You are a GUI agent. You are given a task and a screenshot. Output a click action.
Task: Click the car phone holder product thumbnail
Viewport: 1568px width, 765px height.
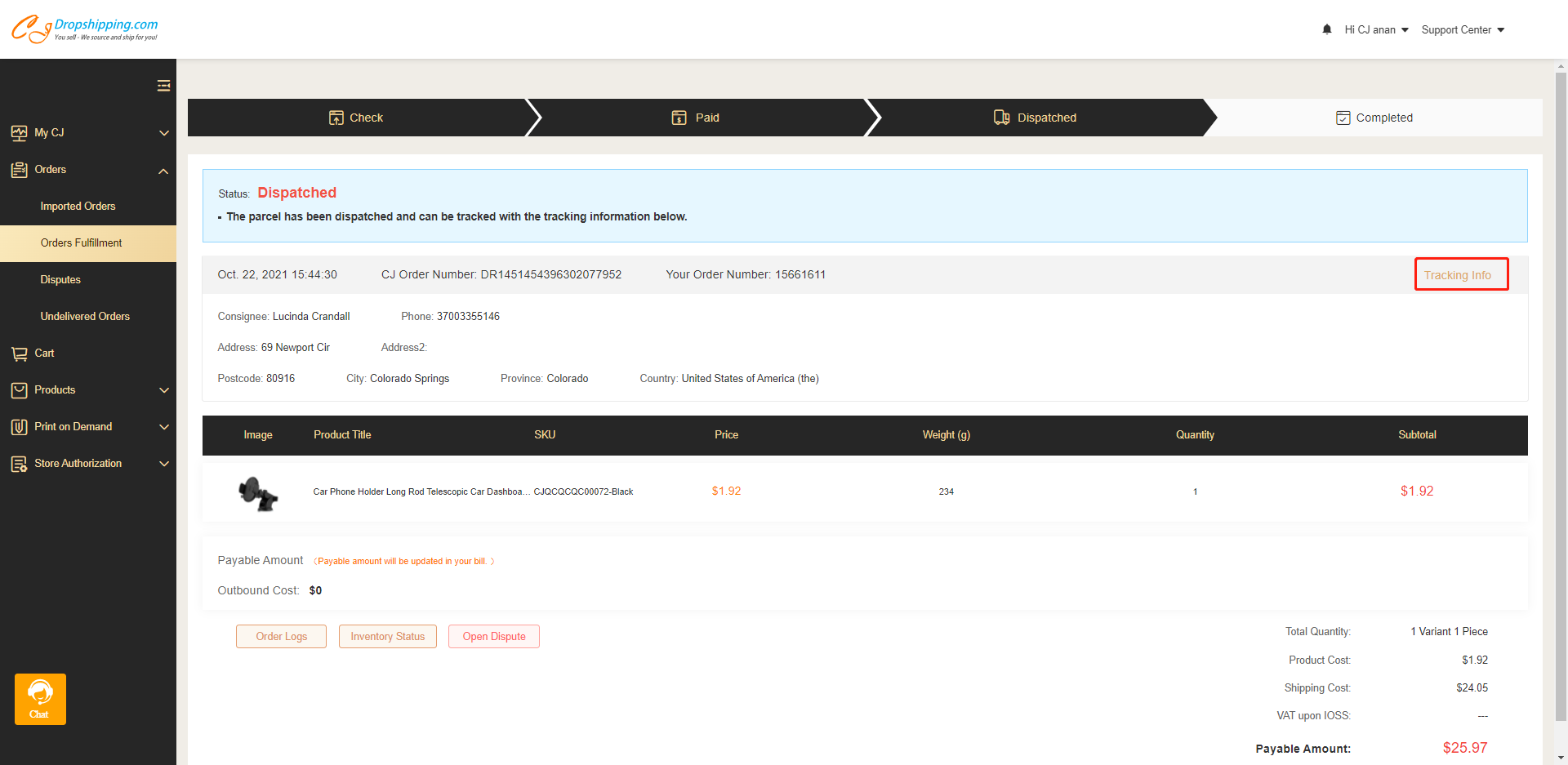(x=258, y=492)
